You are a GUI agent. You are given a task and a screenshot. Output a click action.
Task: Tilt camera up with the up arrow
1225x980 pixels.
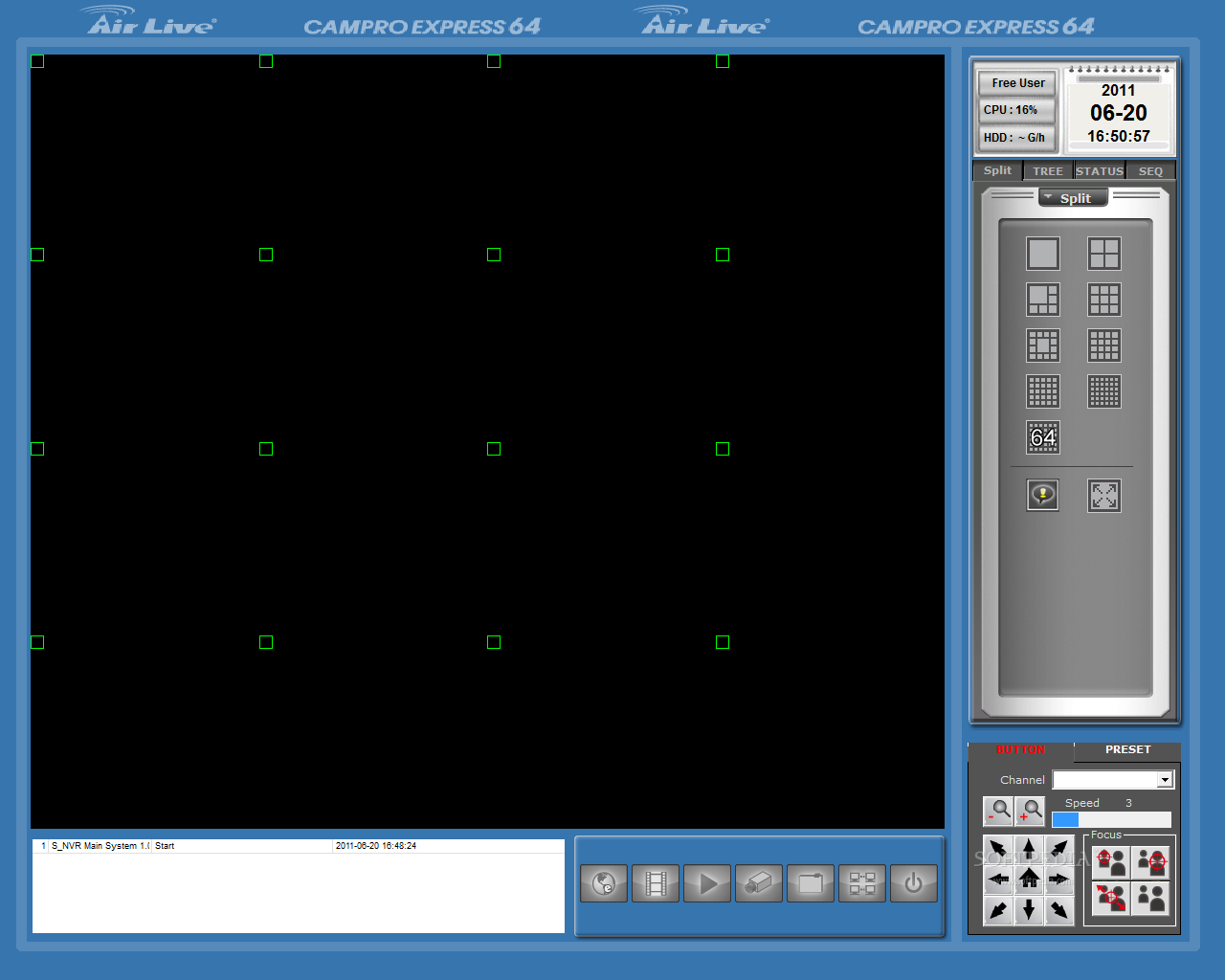click(x=1029, y=848)
